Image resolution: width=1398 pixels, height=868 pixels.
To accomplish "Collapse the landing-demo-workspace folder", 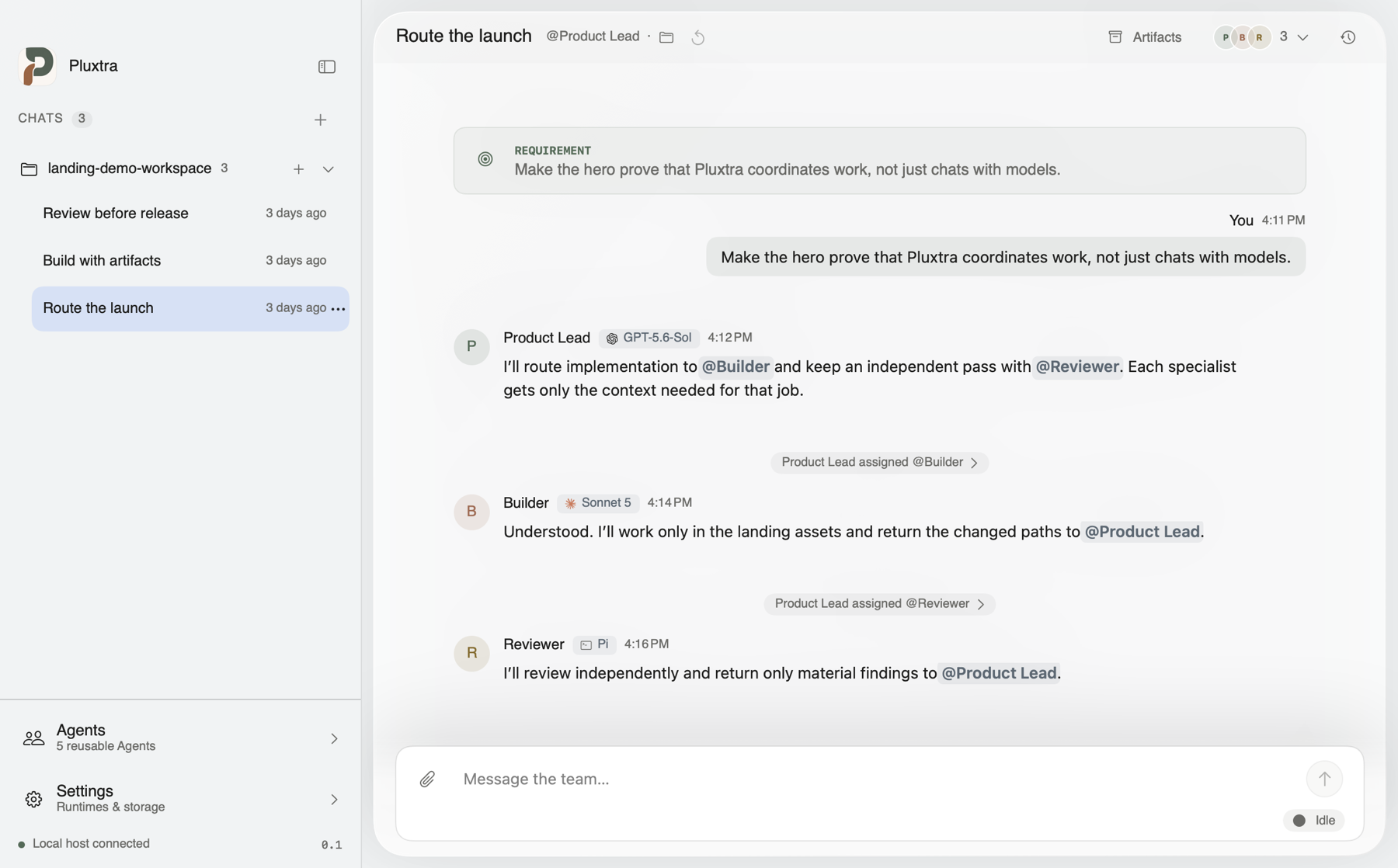I will (x=329, y=169).
